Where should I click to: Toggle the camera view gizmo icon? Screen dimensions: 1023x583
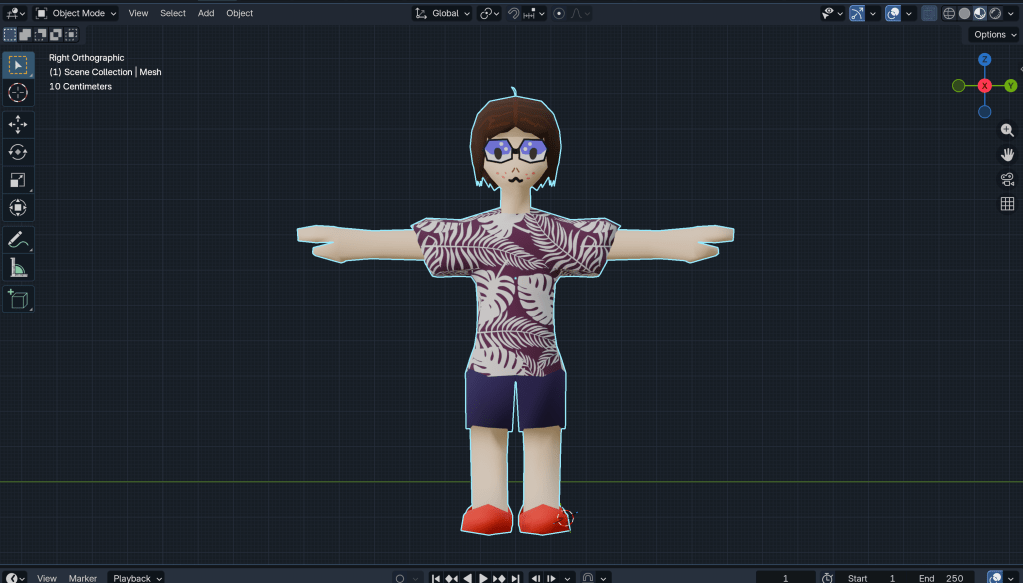1007,179
